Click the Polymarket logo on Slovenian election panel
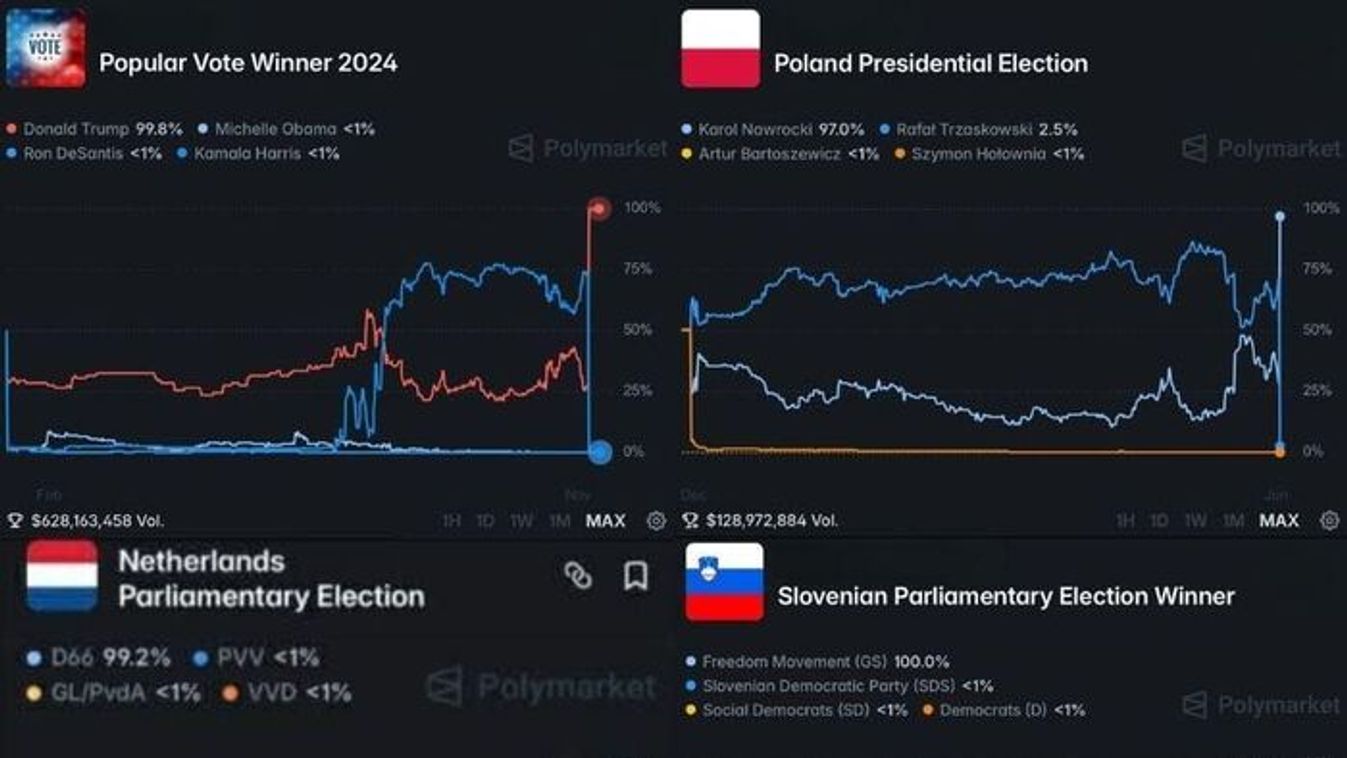 (x=1261, y=705)
